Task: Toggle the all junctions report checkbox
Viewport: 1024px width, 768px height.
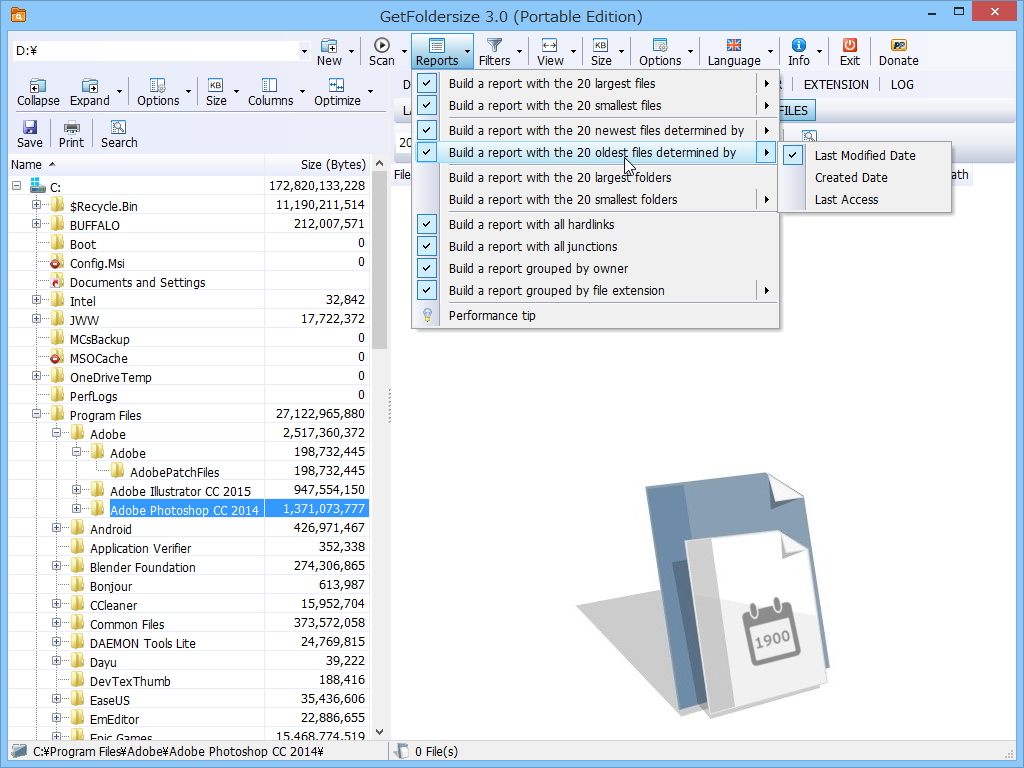Action: click(x=426, y=246)
